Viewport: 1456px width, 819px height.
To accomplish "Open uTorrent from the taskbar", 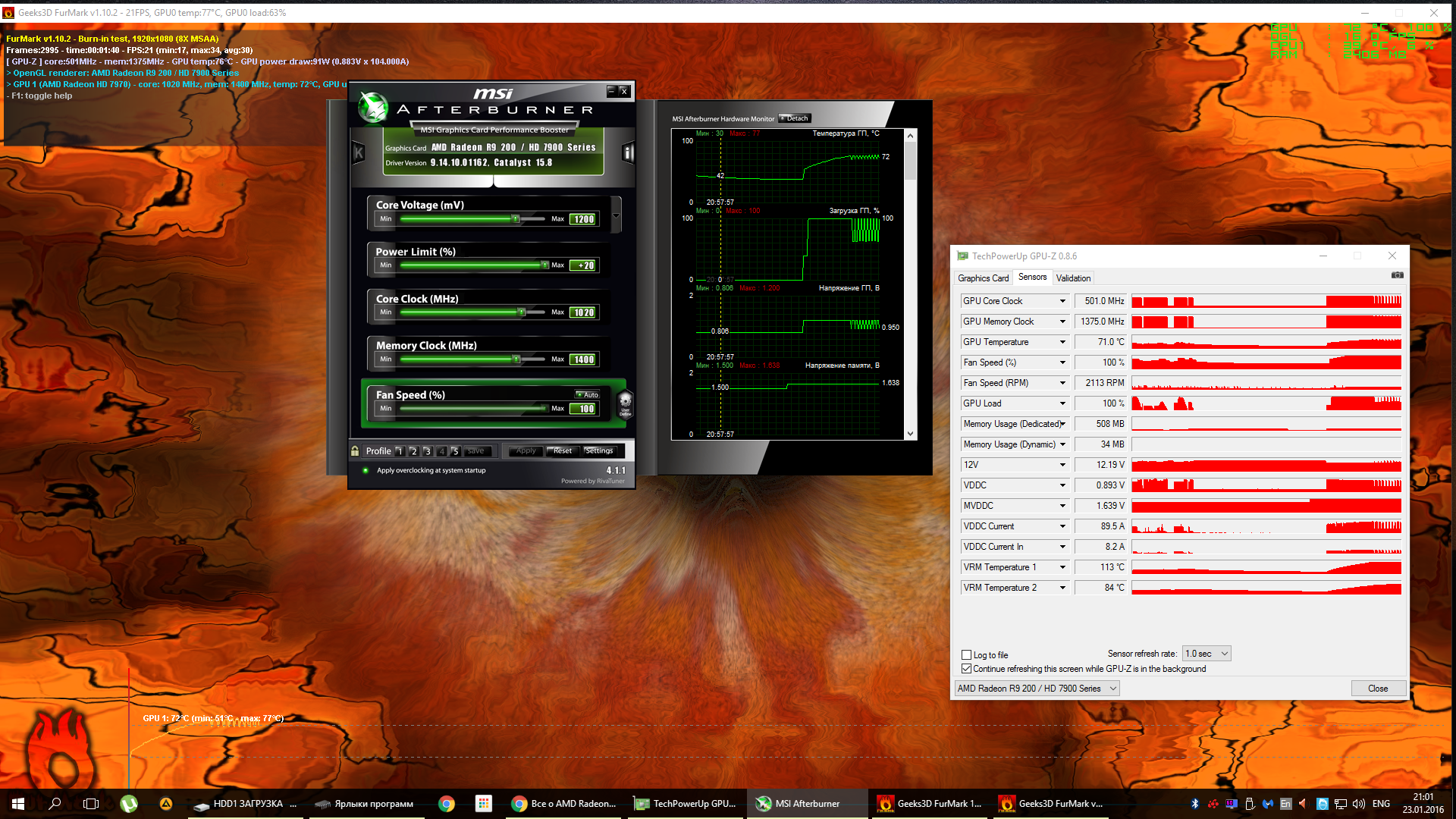I will coord(129,804).
